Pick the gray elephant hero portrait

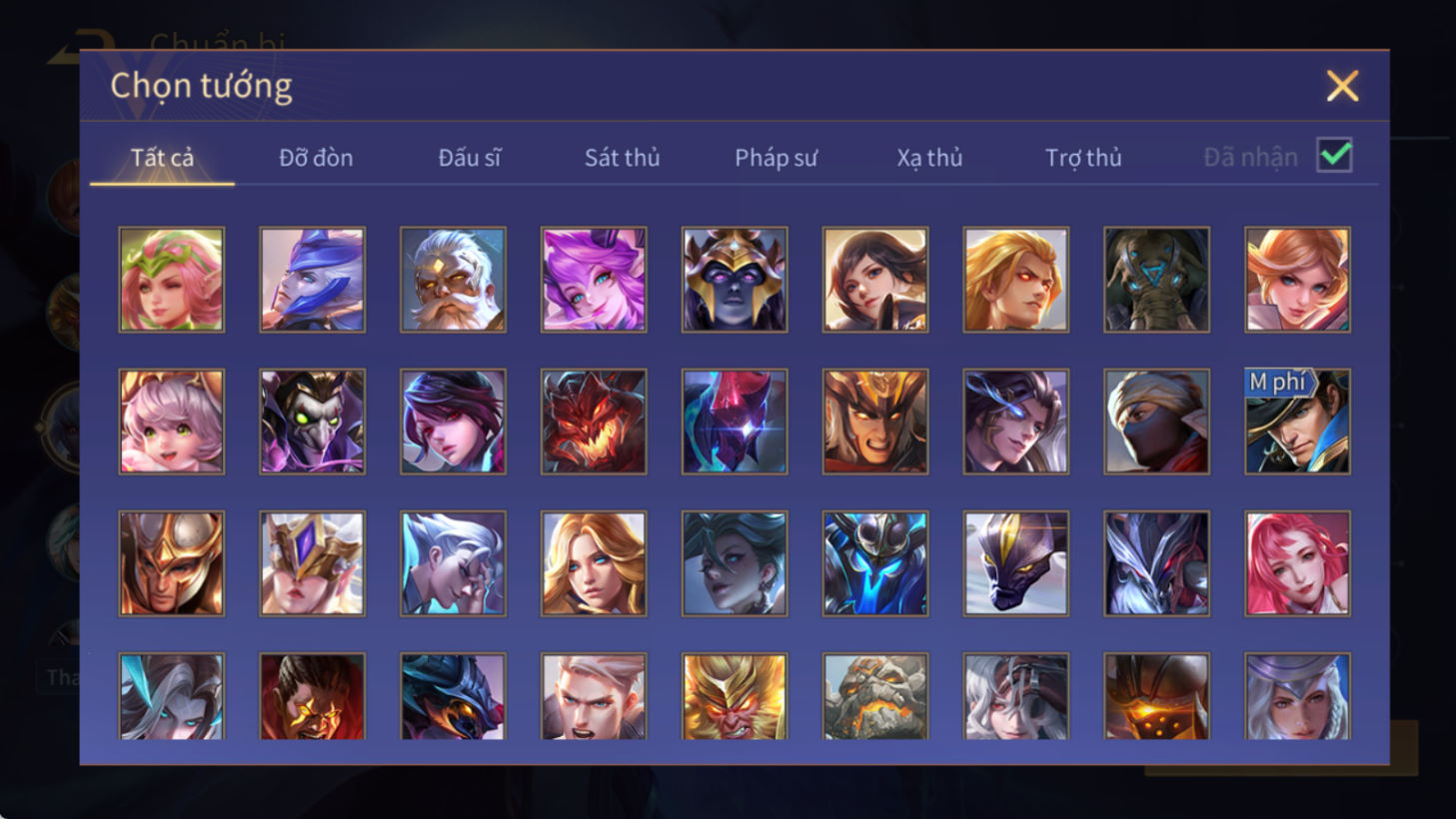point(1156,280)
